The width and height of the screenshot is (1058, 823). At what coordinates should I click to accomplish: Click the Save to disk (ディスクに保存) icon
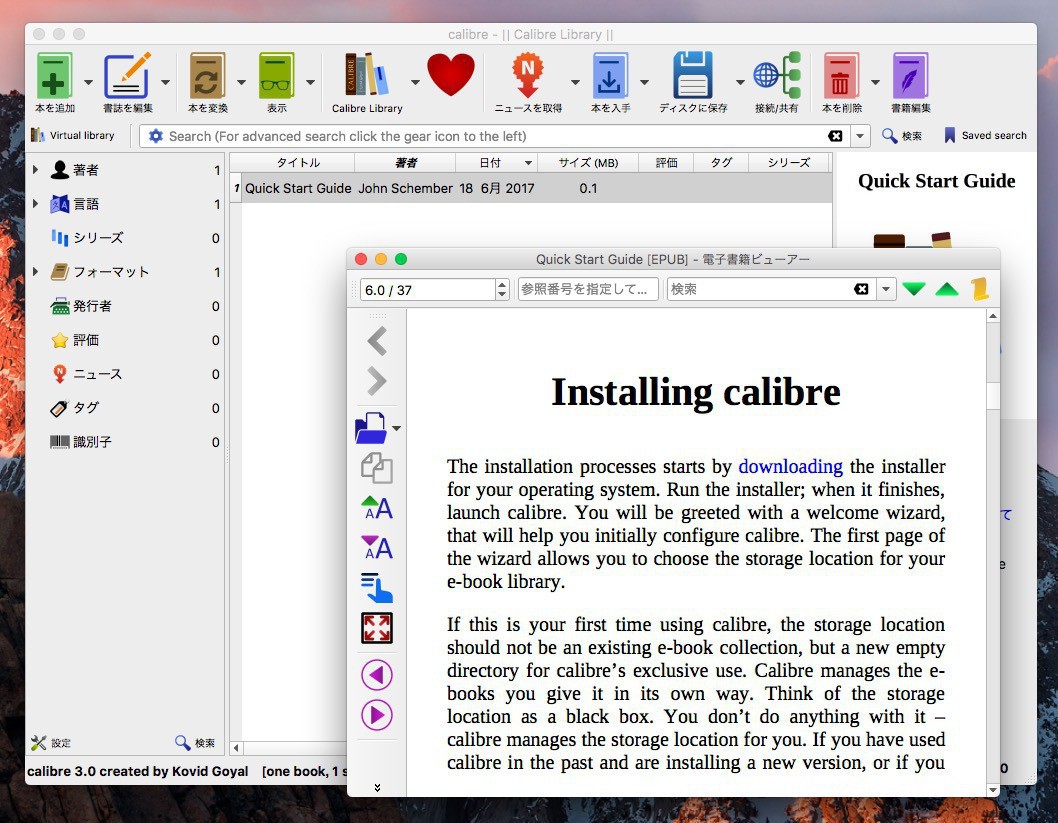click(692, 77)
